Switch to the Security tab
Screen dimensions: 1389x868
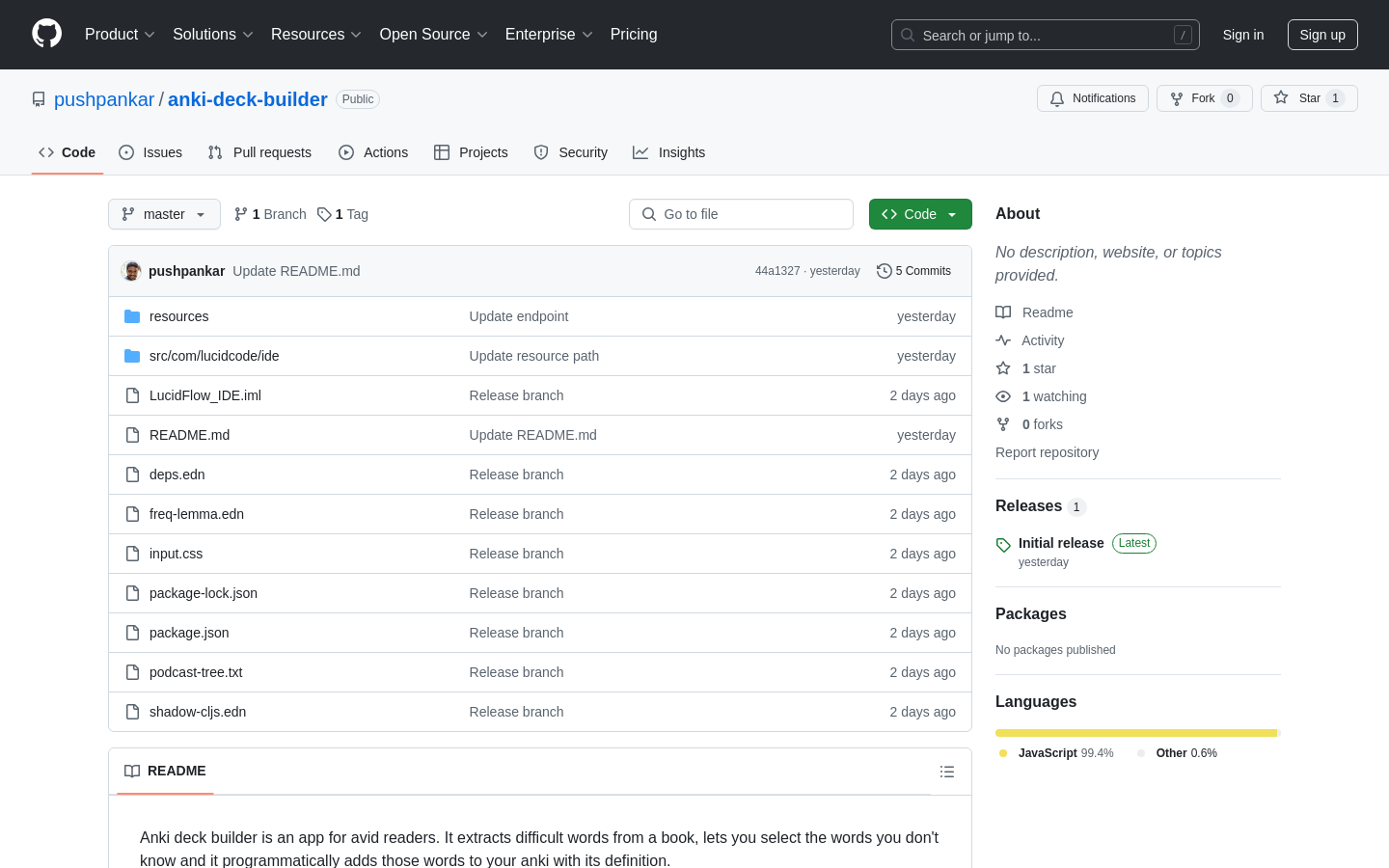[x=571, y=152]
